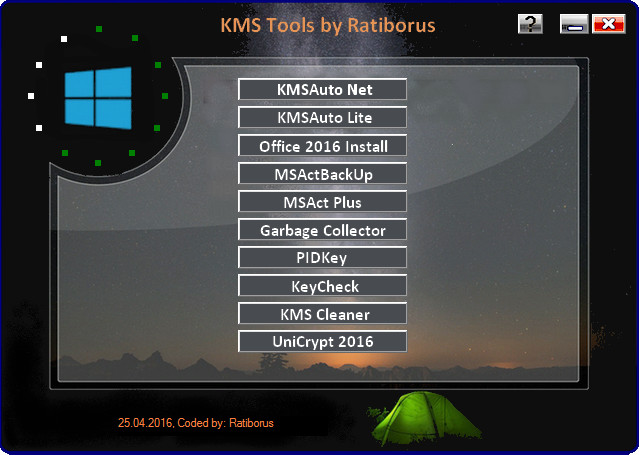Open KeyCheck utility
Screen dimensions: 639x455
pos(322,286)
